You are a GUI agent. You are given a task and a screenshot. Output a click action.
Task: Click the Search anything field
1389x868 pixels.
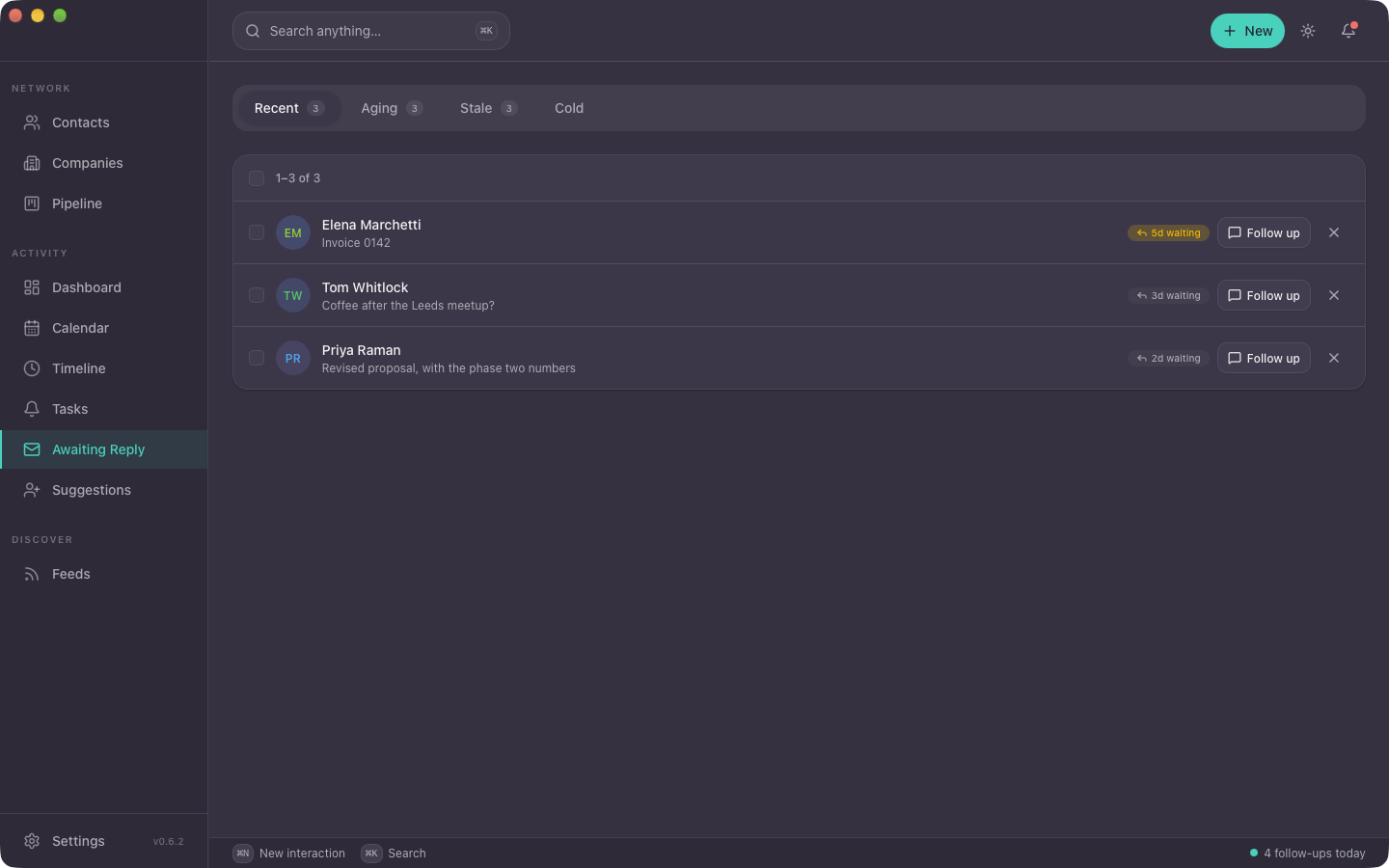(x=371, y=31)
